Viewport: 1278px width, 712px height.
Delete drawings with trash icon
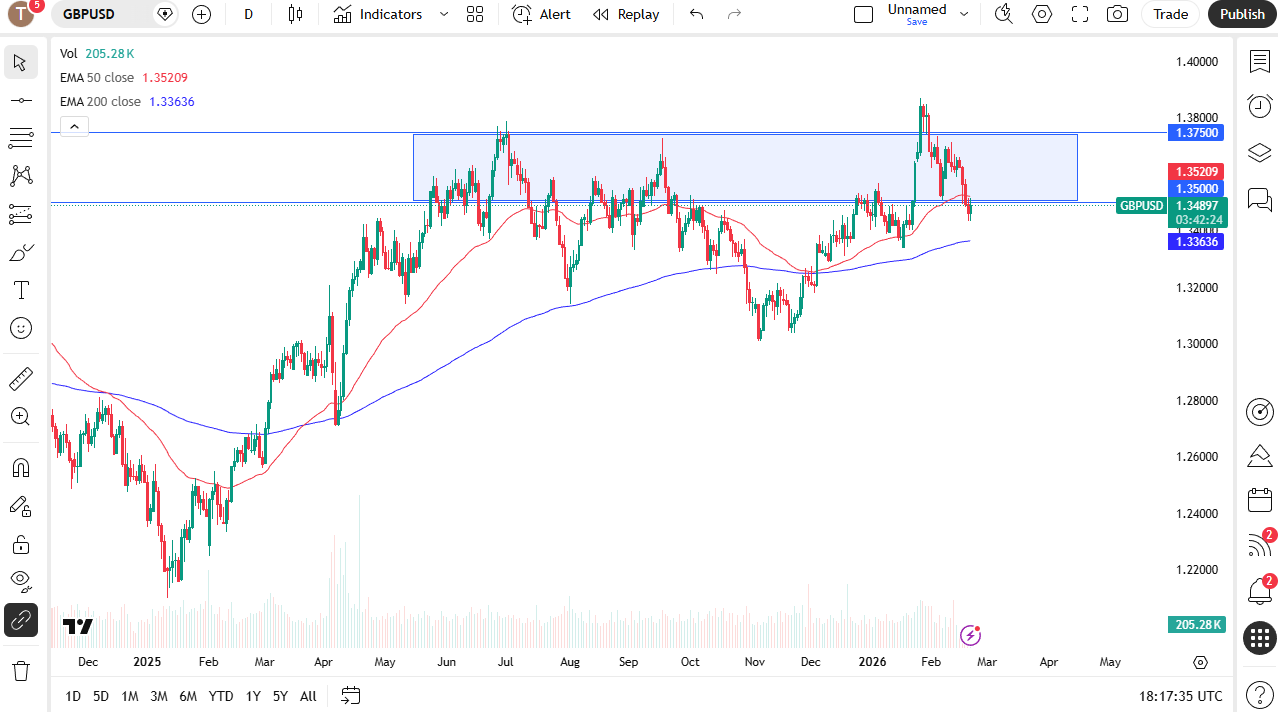point(20,670)
